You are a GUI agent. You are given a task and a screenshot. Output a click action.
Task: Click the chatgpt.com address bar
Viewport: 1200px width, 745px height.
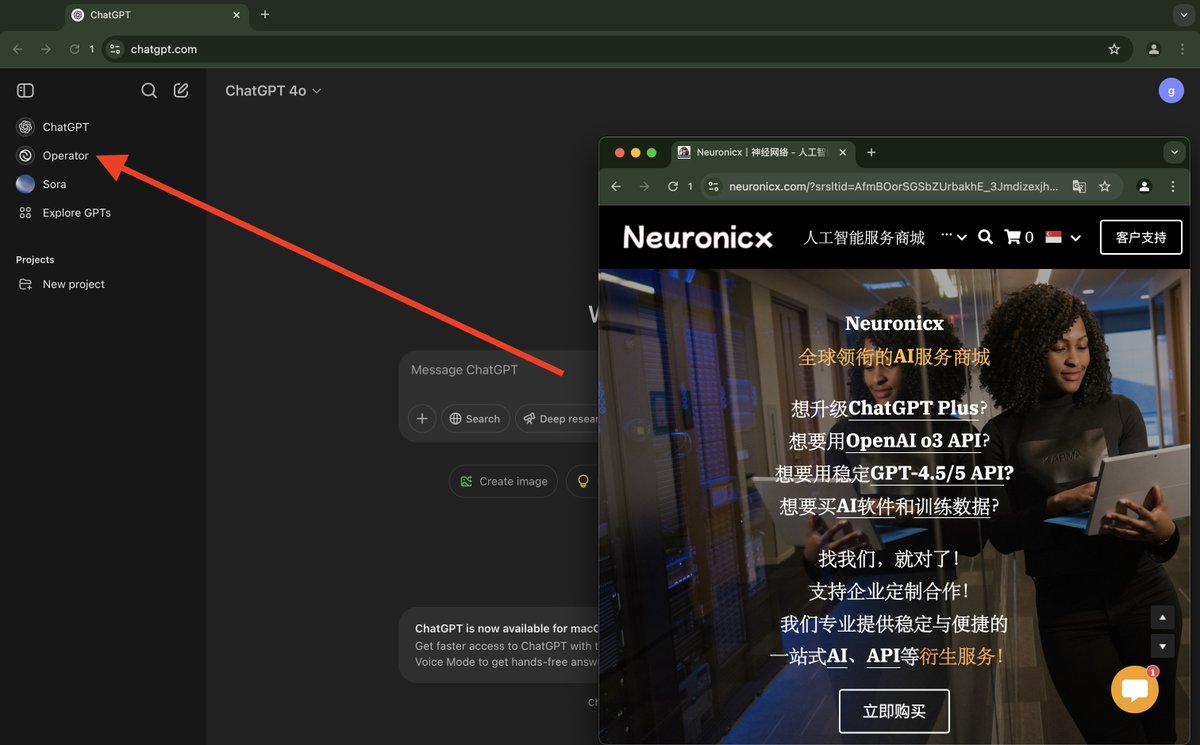click(x=616, y=49)
